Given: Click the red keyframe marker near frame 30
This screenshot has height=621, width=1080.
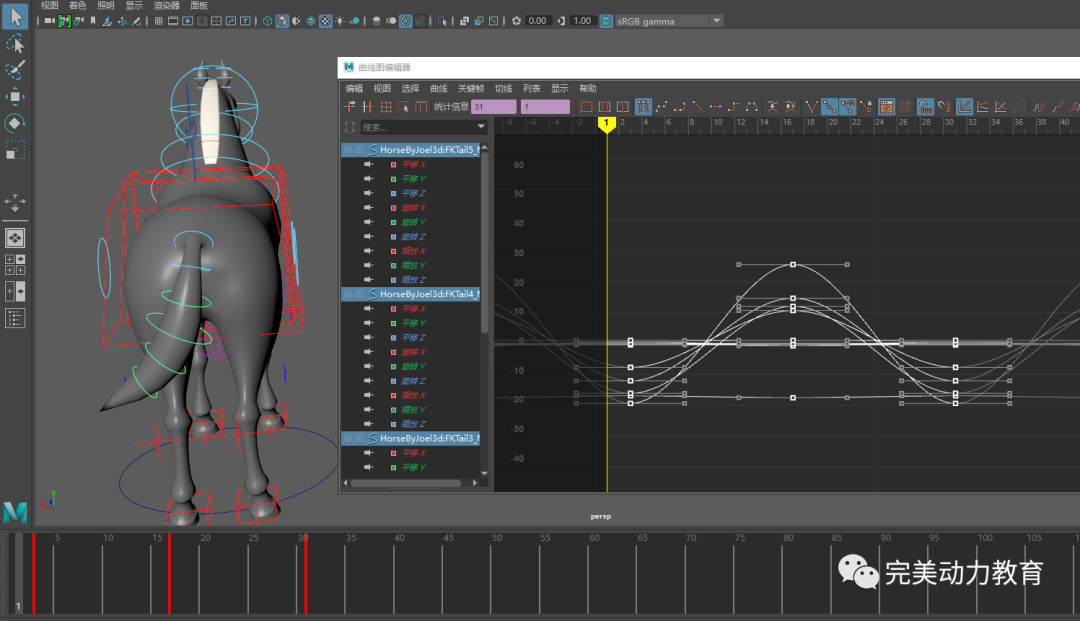Looking at the screenshot, I should point(305,572).
